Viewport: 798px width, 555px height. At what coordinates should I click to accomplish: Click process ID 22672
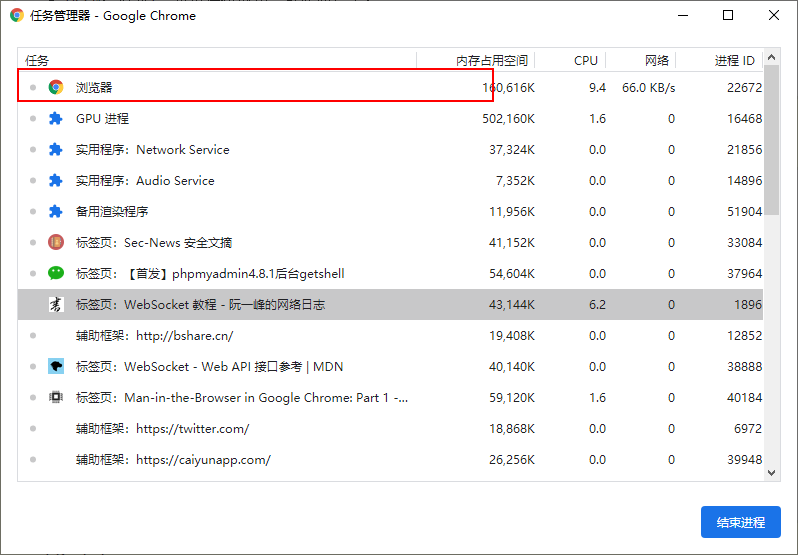[x=745, y=88]
